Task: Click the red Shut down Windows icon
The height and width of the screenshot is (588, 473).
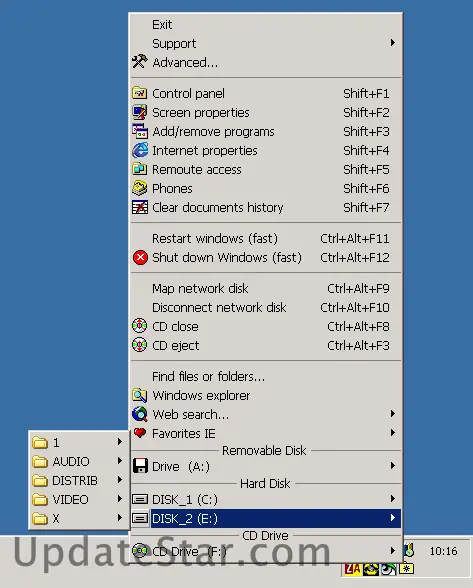Action: click(140, 258)
